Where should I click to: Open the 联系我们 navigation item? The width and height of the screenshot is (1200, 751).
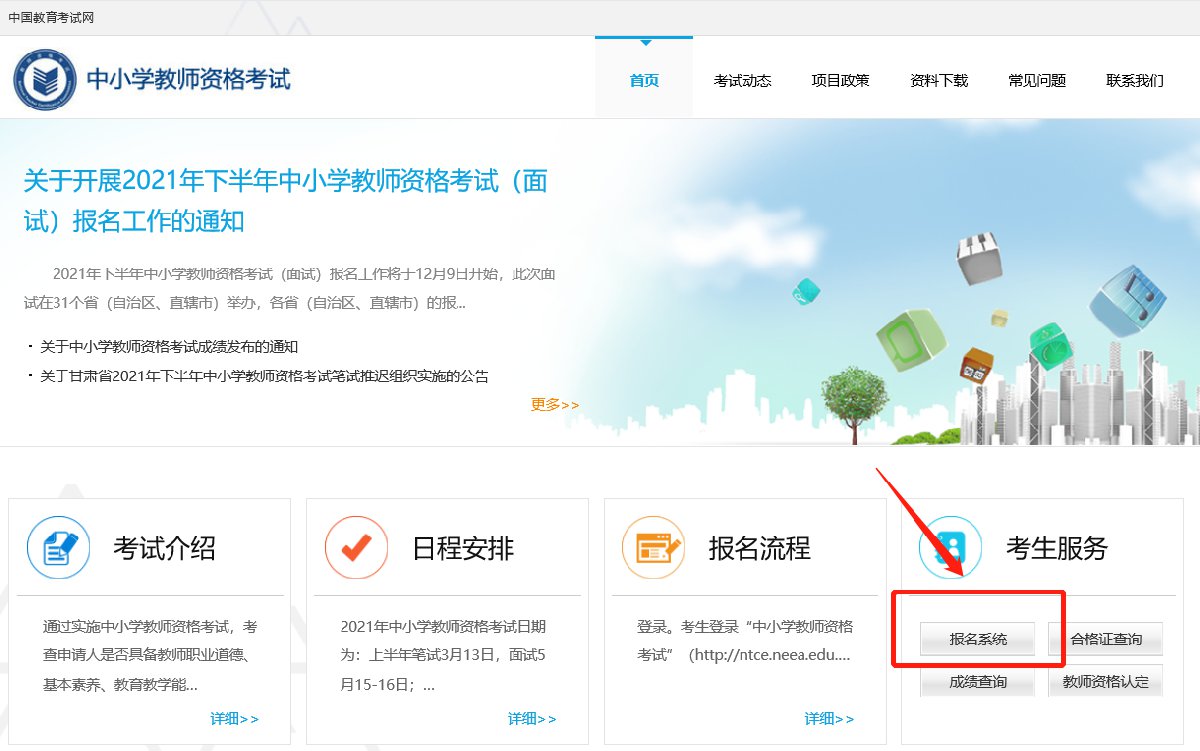1135,81
